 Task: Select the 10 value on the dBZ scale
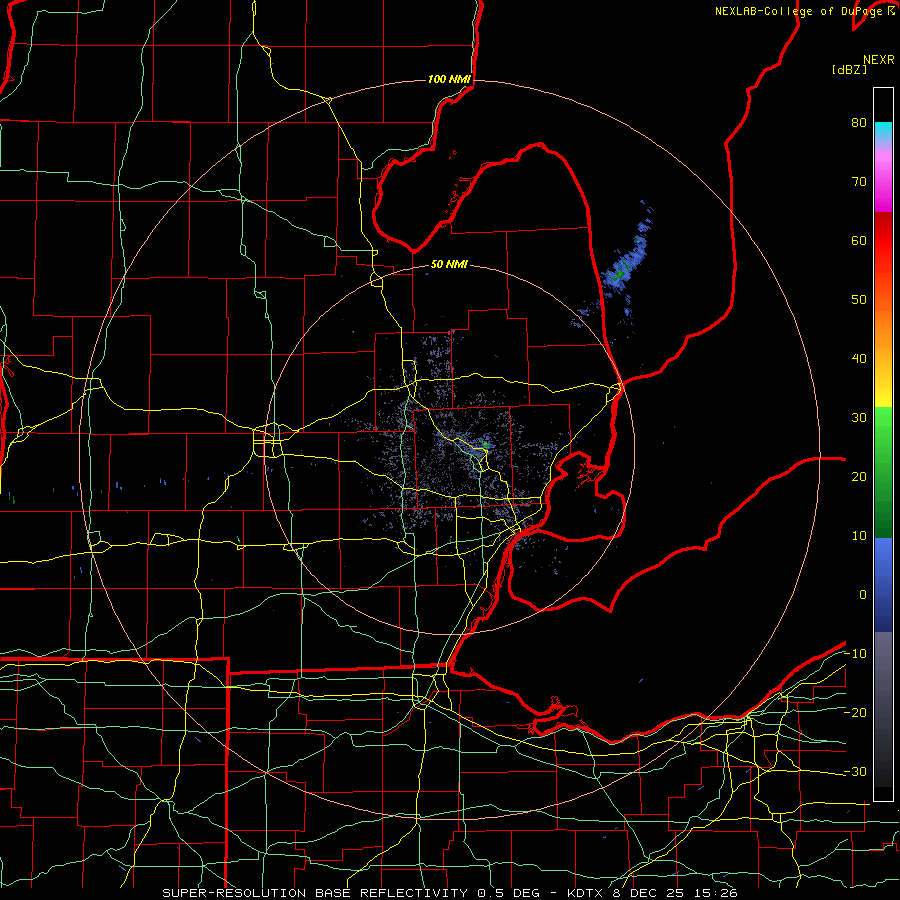(x=859, y=536)
